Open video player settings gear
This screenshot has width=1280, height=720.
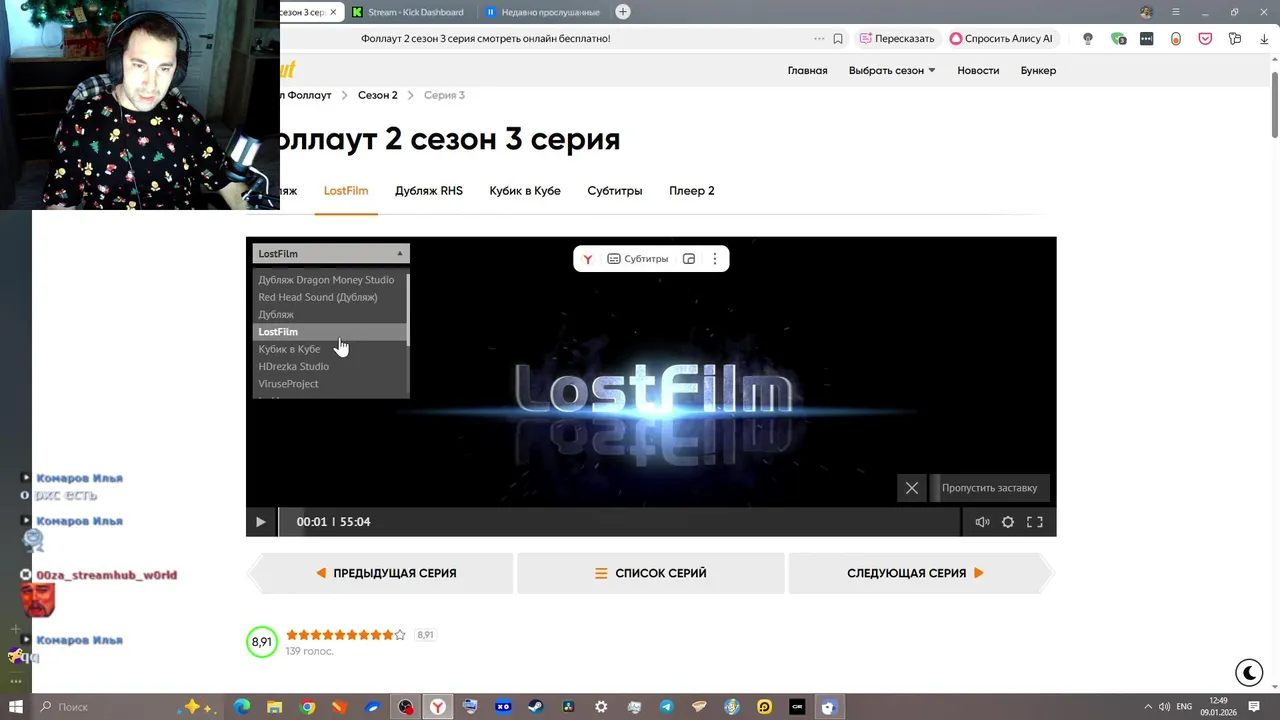1008,522
